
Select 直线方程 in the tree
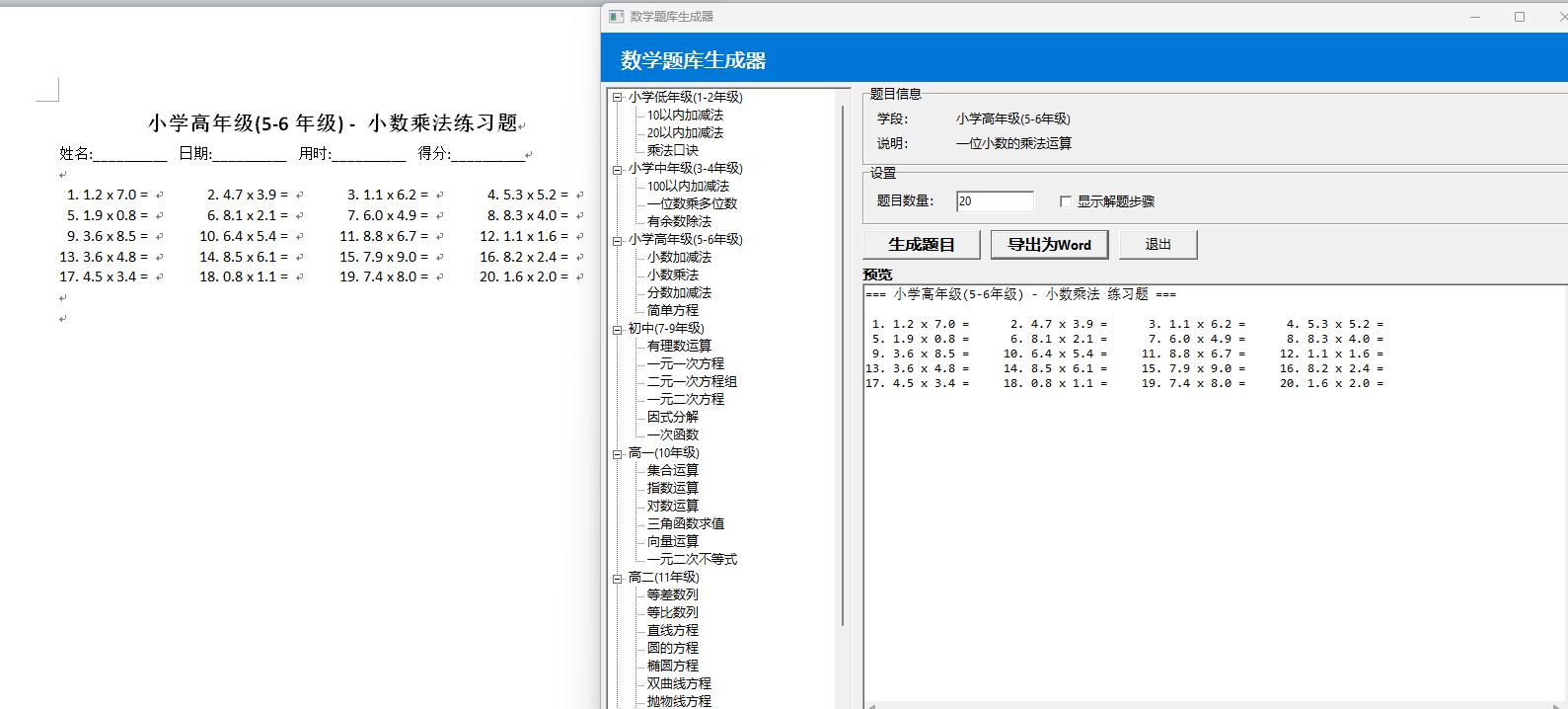tap(672, 631)
